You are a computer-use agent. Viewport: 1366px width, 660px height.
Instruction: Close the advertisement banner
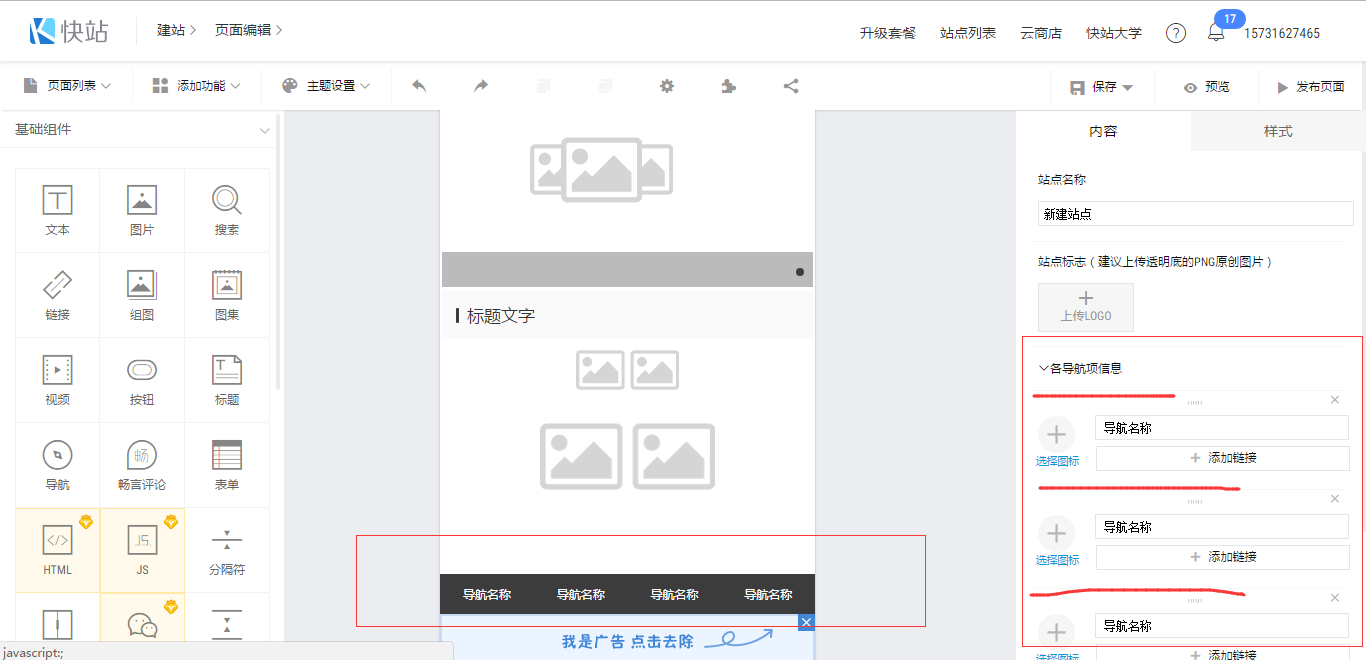click(807, 623)
